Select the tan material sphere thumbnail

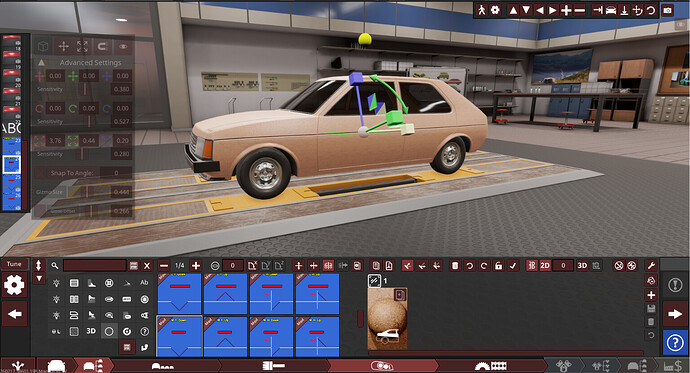387,318
